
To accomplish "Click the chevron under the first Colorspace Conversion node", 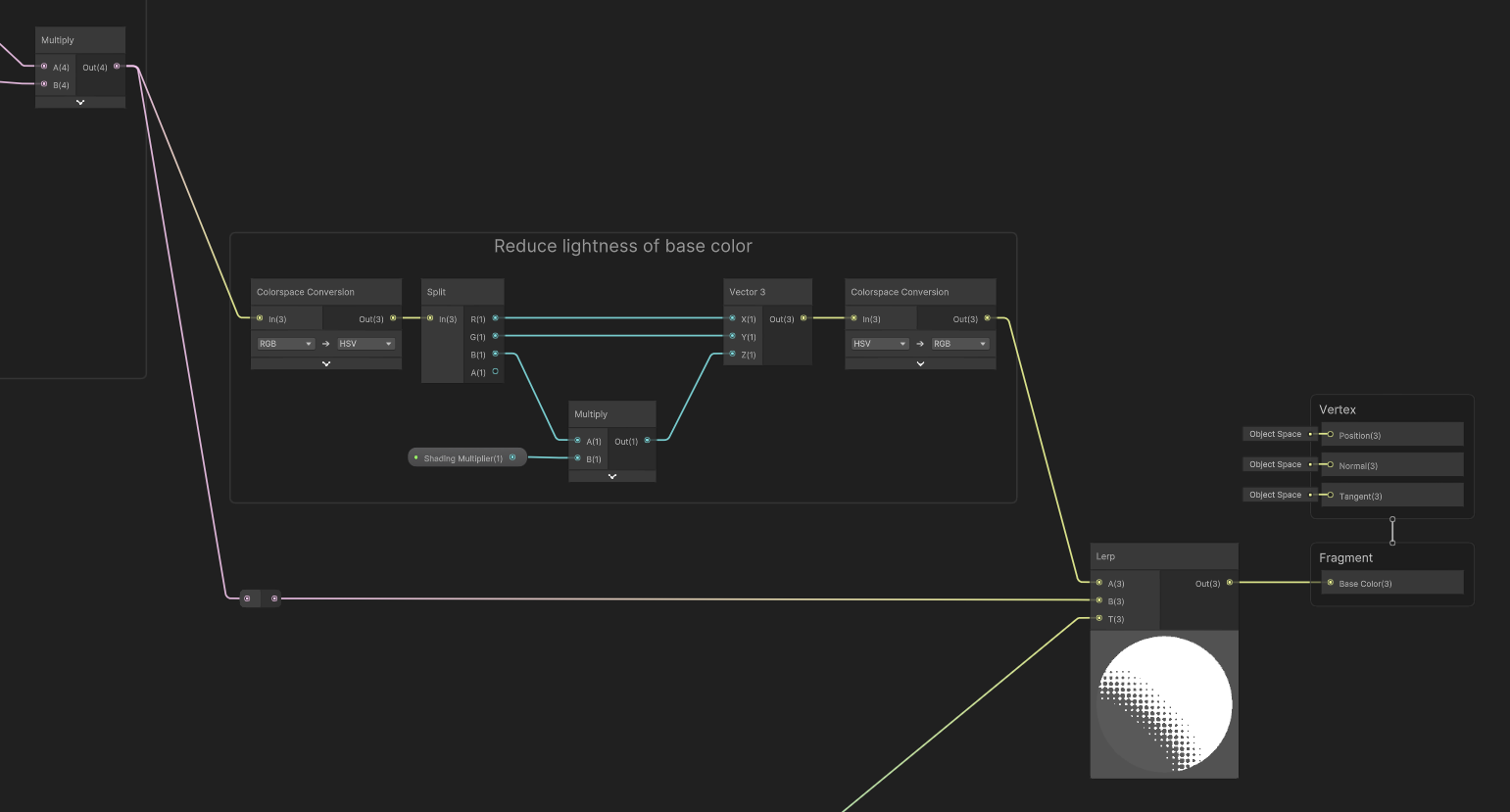I will (x=325, y=363).
